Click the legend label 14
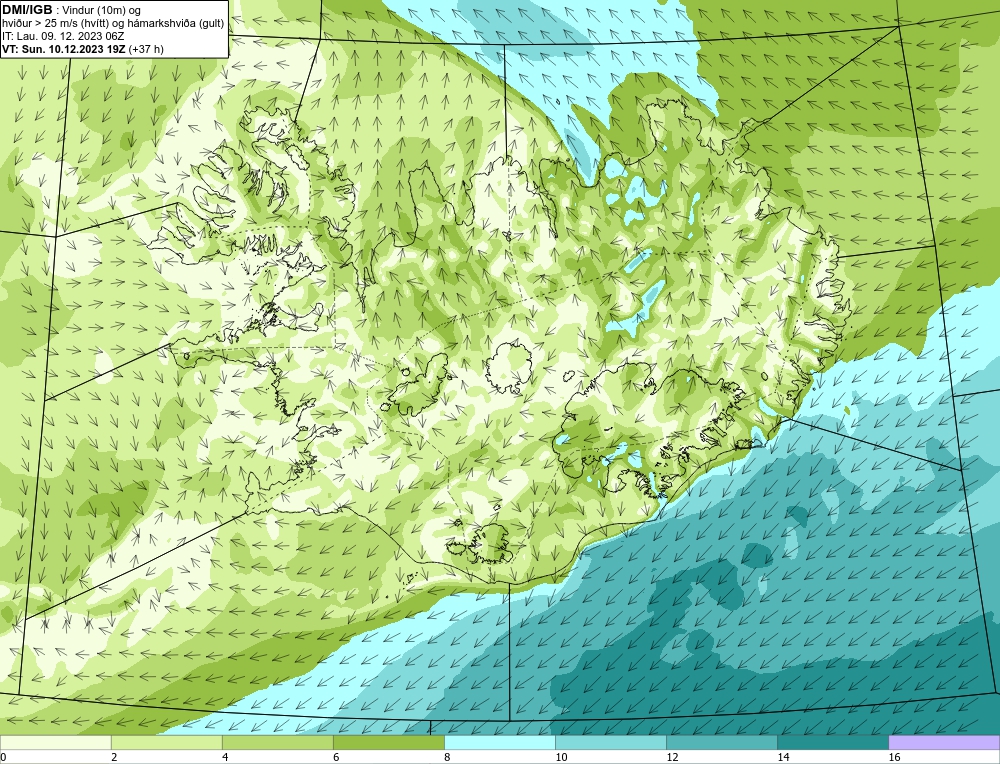The height and width of the screenshot is (764, 1000). [x=783, y=757]
